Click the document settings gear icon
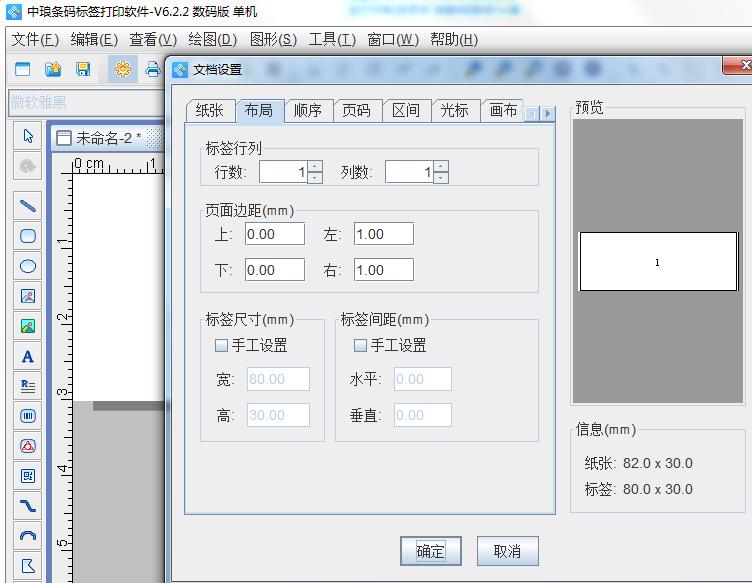Image resolution: width=752 pixels, height=583 pixels. (122, 70)
